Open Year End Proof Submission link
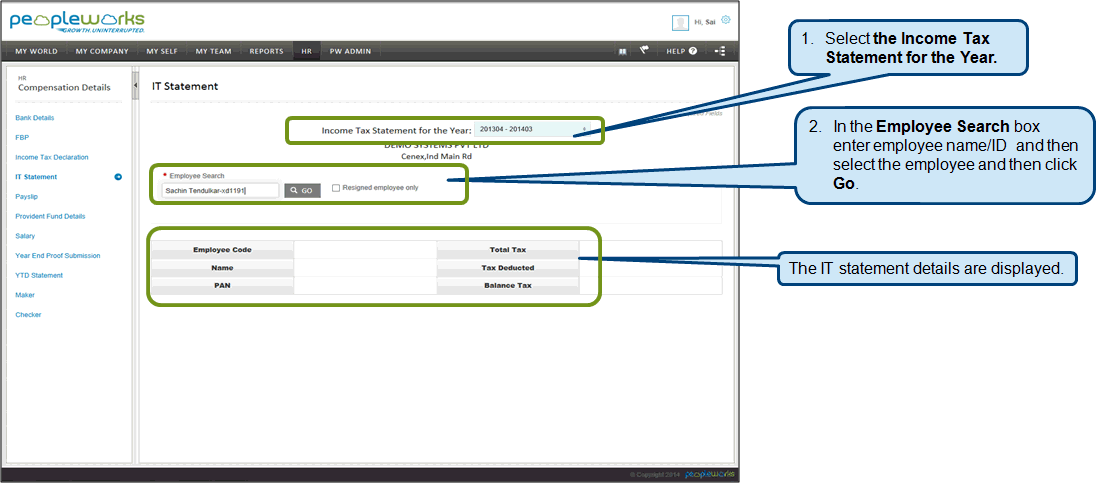 (57, 255)
